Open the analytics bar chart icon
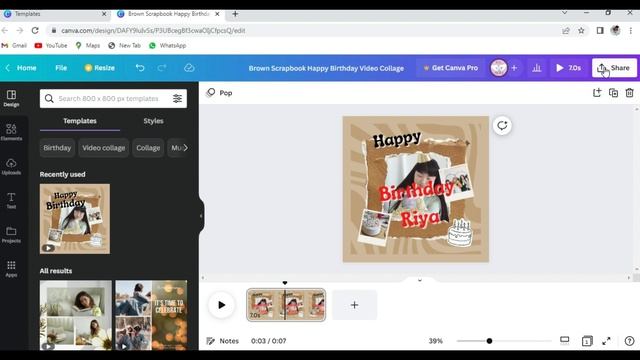 point(537,68)
